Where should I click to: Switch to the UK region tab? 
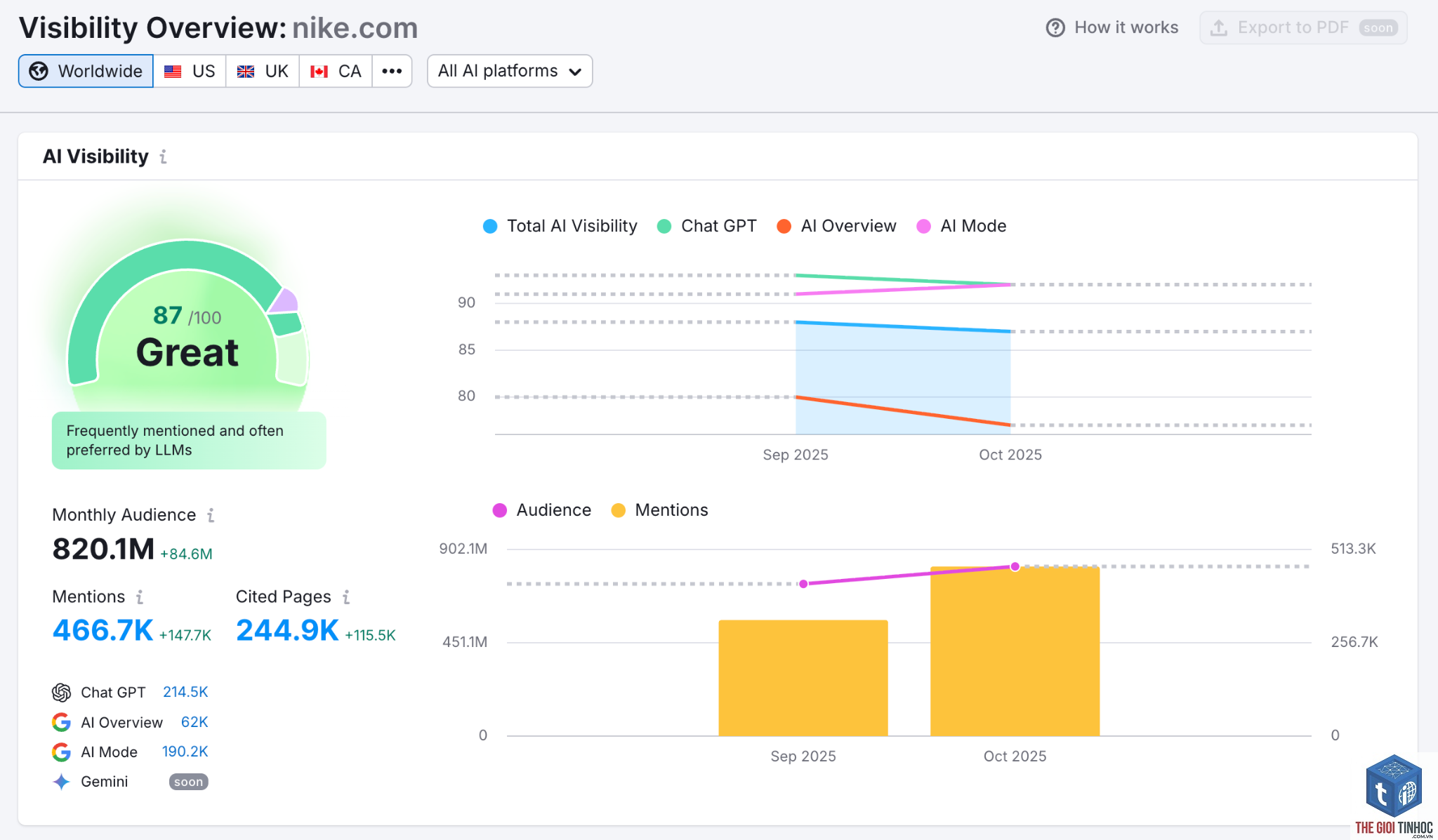tap(263, 71)
